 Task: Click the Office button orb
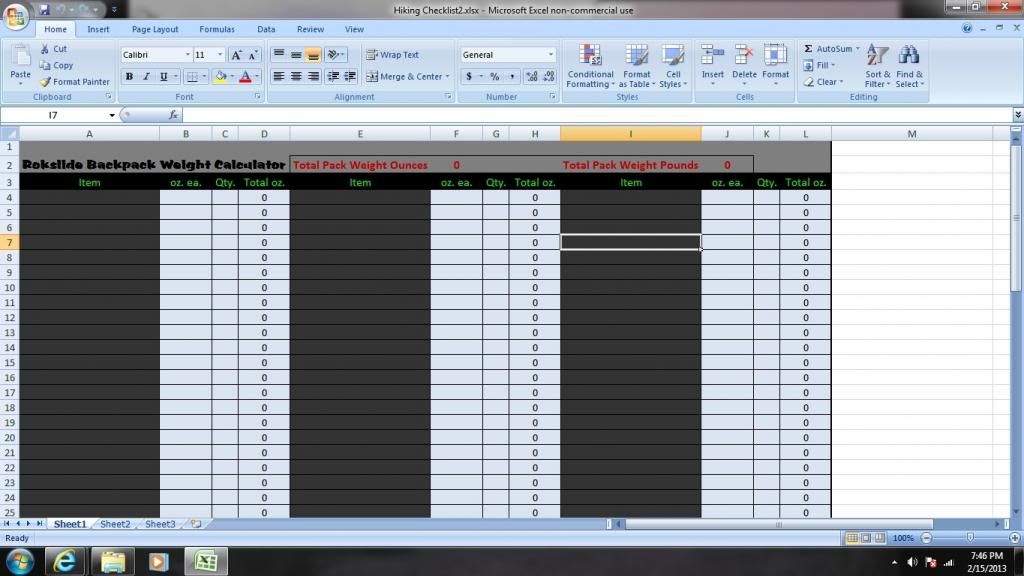point(16,16)
